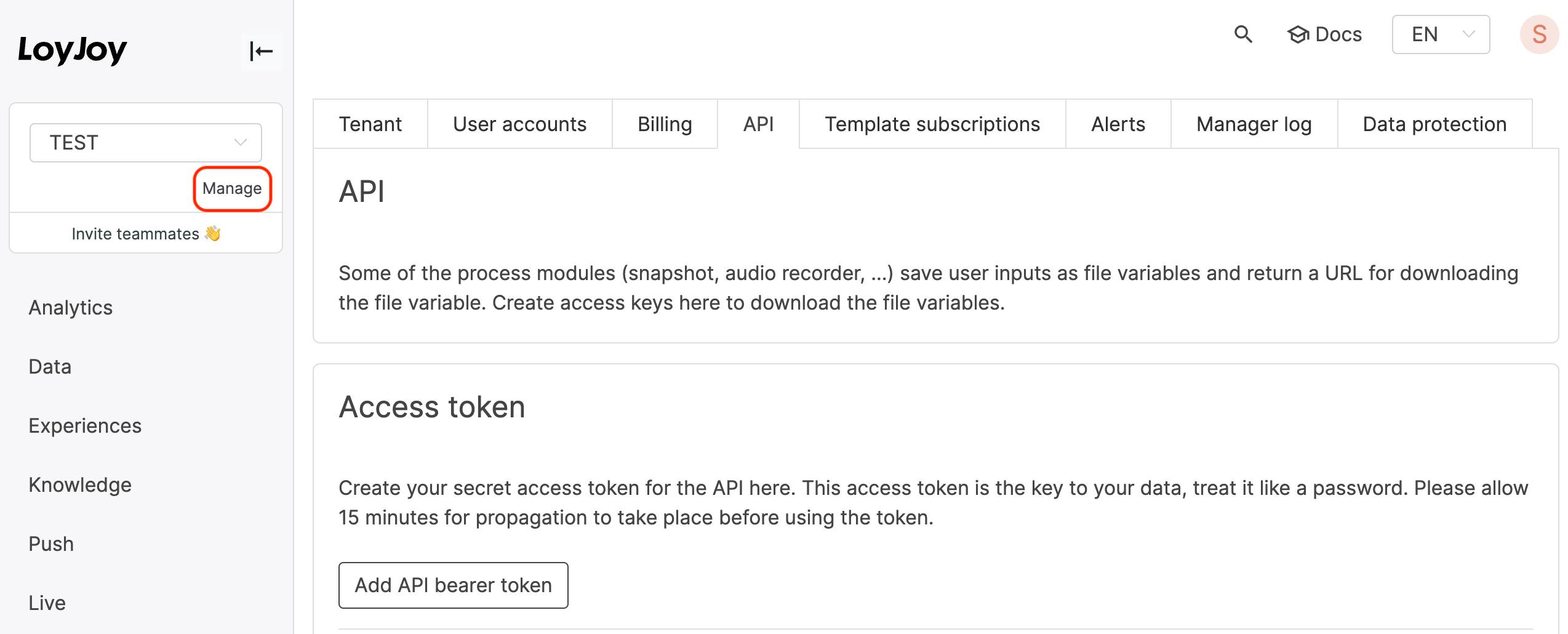This screenshot has width=1568, height=634.
Task: Open the Analytics section
Action: pos(70,307)
